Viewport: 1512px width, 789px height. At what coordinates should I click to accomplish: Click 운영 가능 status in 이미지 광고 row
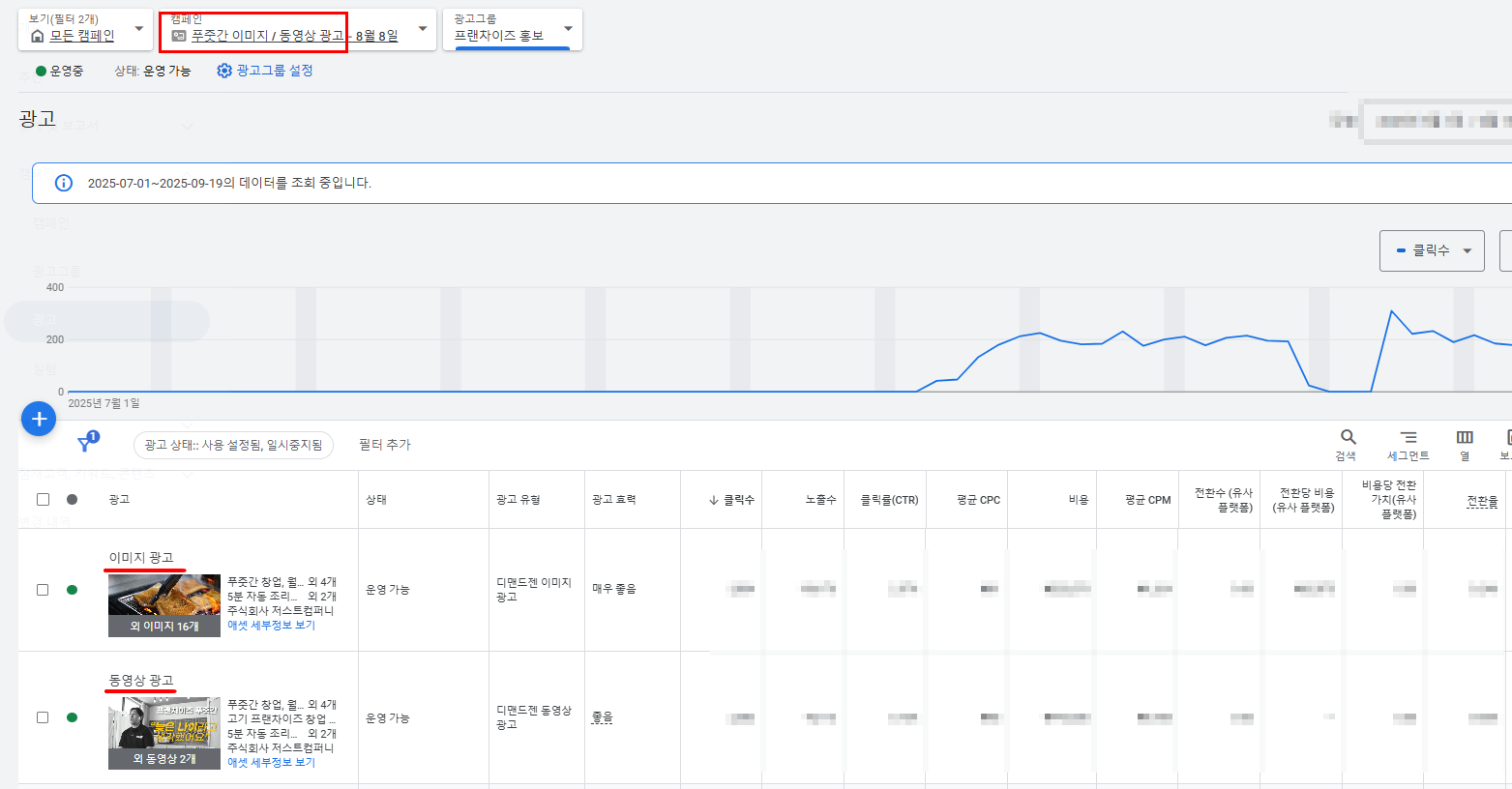pyautogui.click(x=388, y=590)
